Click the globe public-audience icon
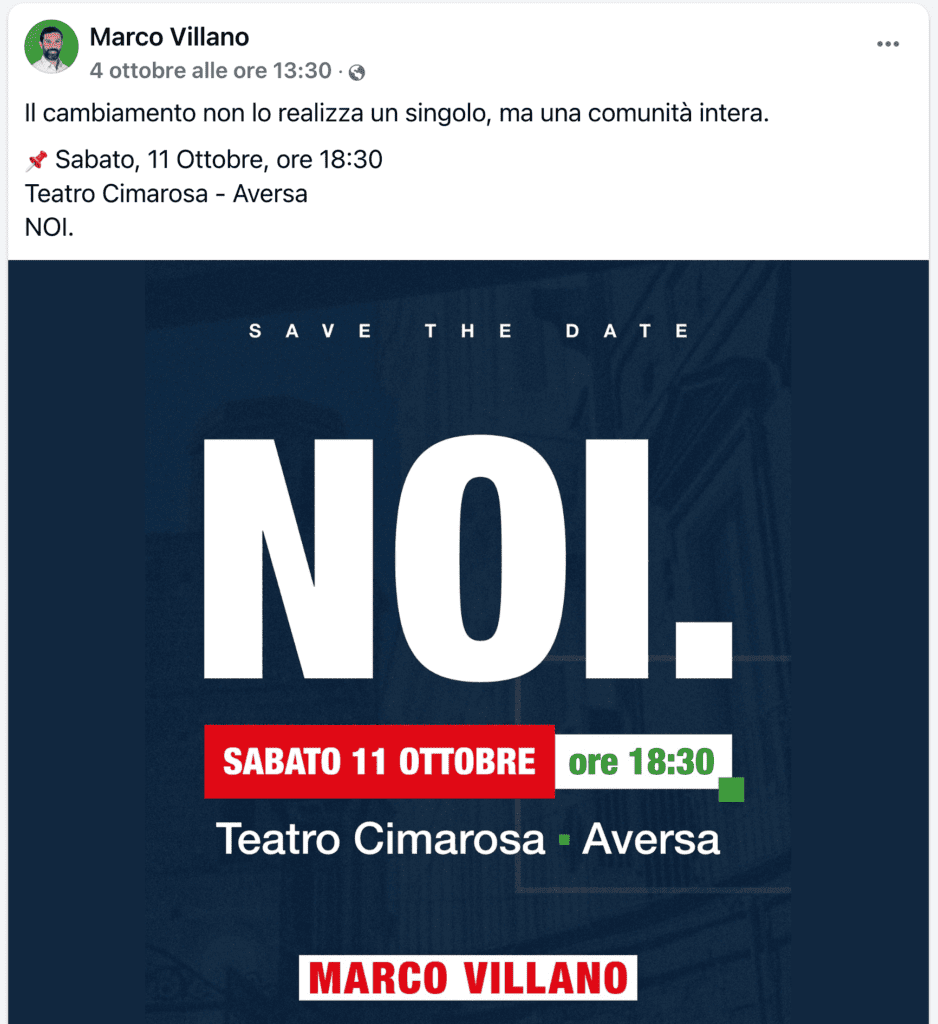The image size is (938, 1024). click(357, 72)
